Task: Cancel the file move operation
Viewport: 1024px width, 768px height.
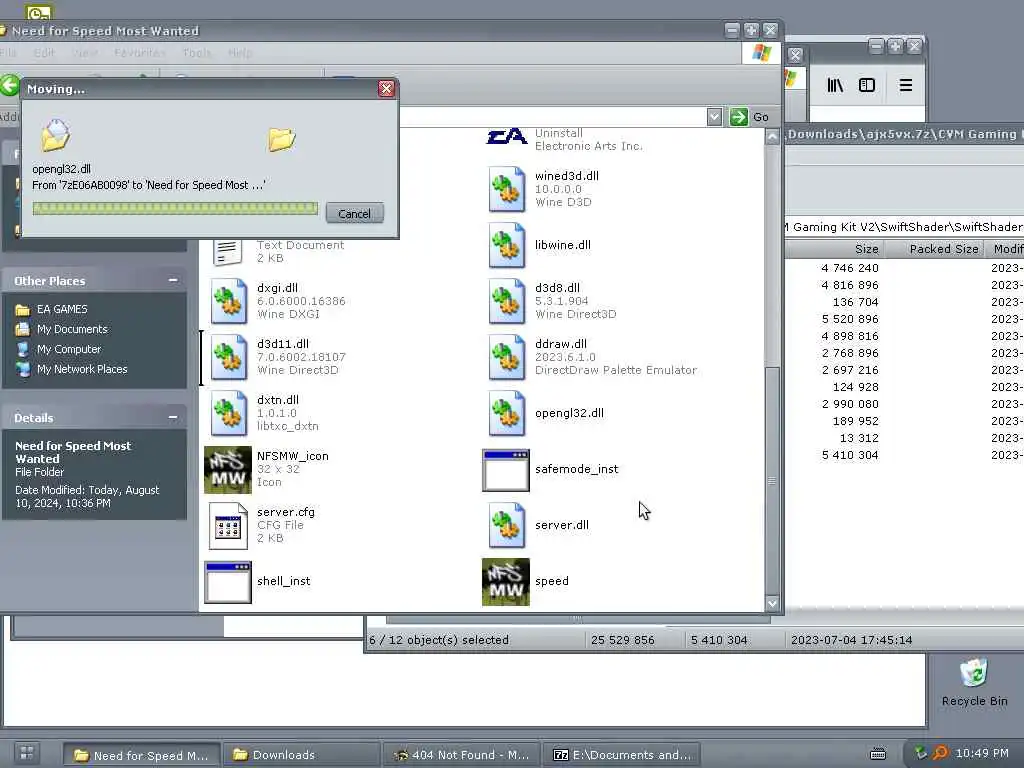Action: point(355,214)
